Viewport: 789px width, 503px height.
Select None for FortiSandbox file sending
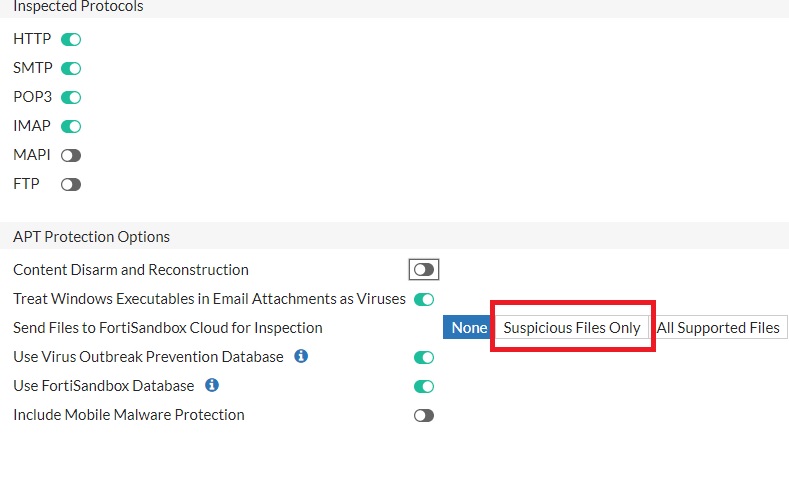(x=469, y=328)
